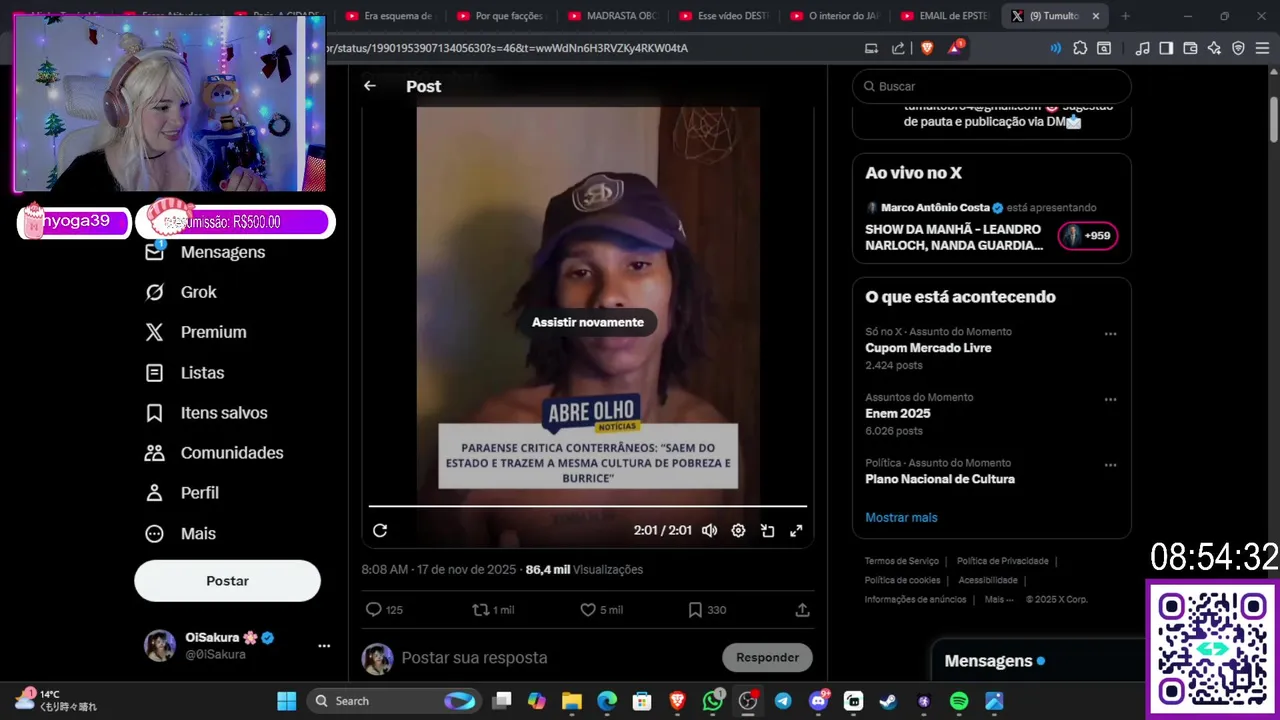Like the post with the heart icon
Image resolution: width=1280 pixels, height=720 pixels.
588,609
